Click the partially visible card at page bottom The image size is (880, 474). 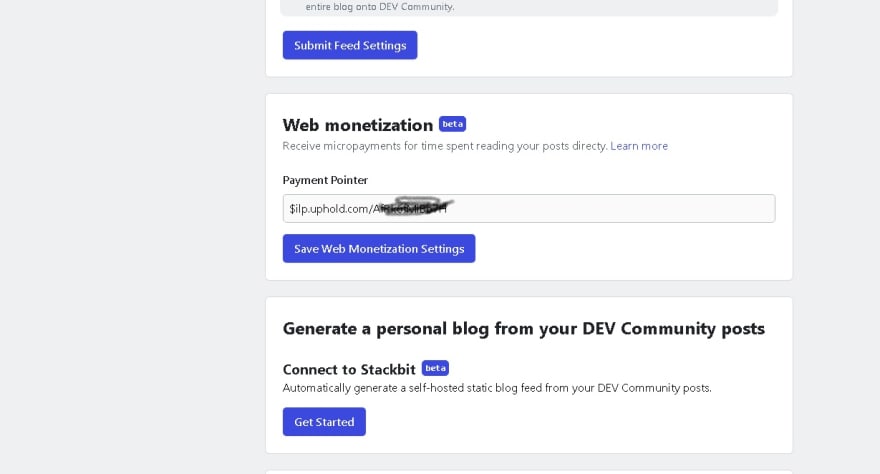tap(529, 472)
